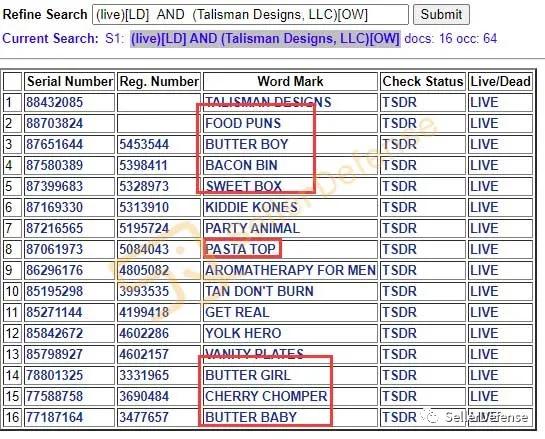Check TSDR status for TAN DON'T BURN

point(399,291)
